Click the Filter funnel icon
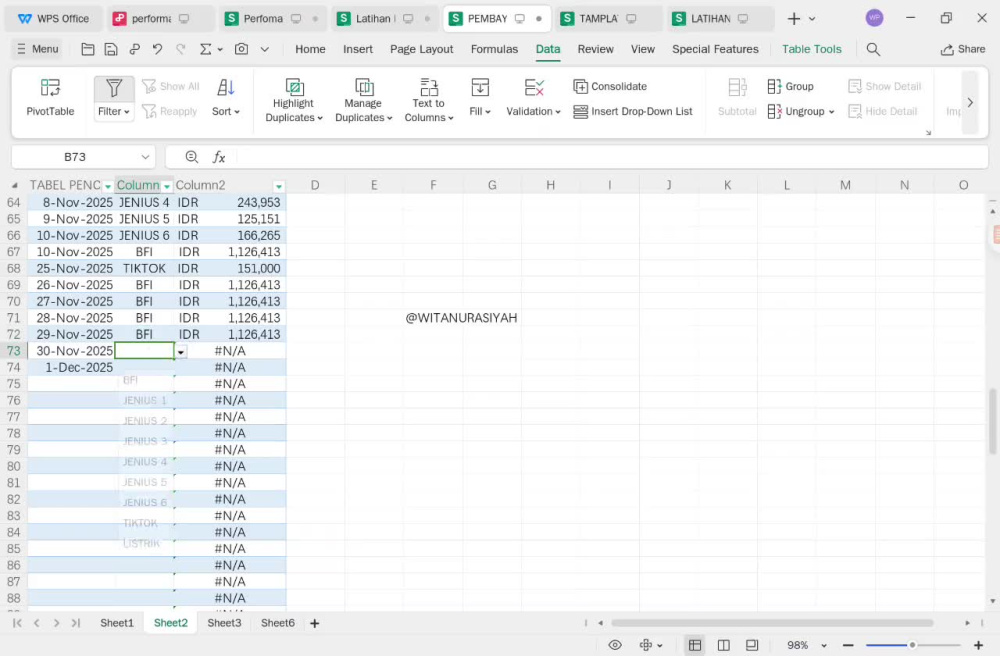 pyautogui.click(x=114, y=88)
